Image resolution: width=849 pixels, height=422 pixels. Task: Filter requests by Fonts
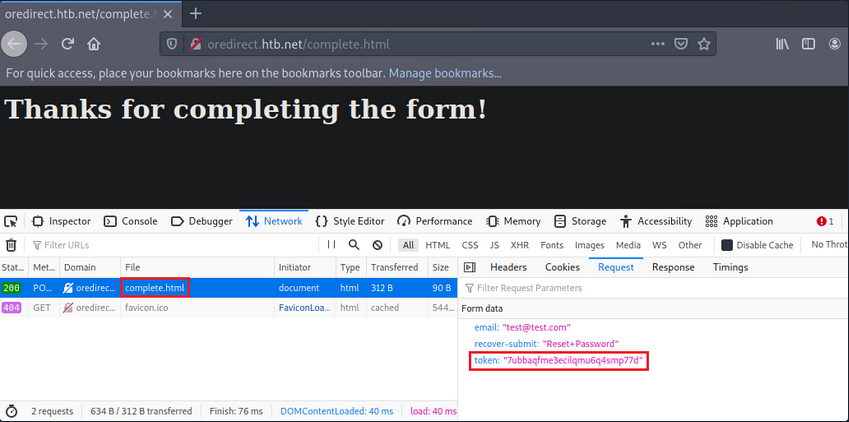[x=552, y=245]
